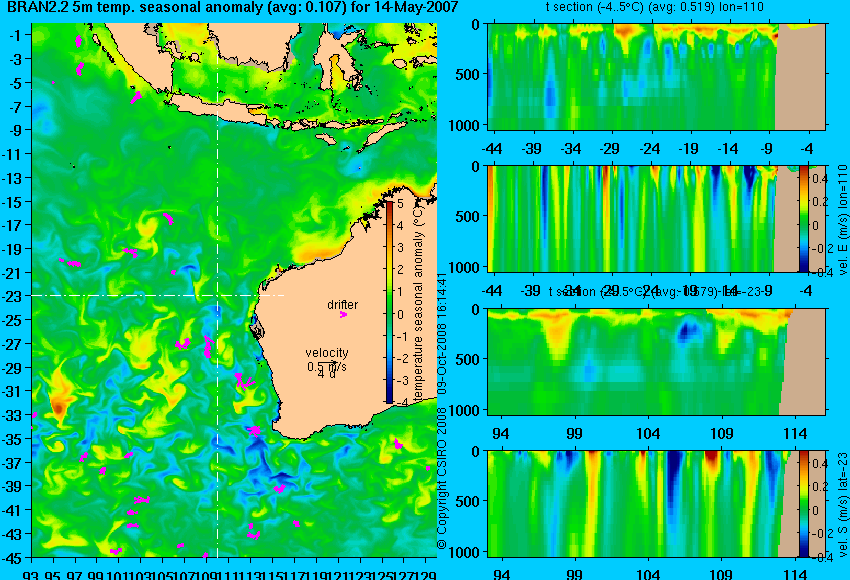Click the 0.5 m/s velocity scale arrow
Viewport: 850px width, 580px height.
coord(327,364)
